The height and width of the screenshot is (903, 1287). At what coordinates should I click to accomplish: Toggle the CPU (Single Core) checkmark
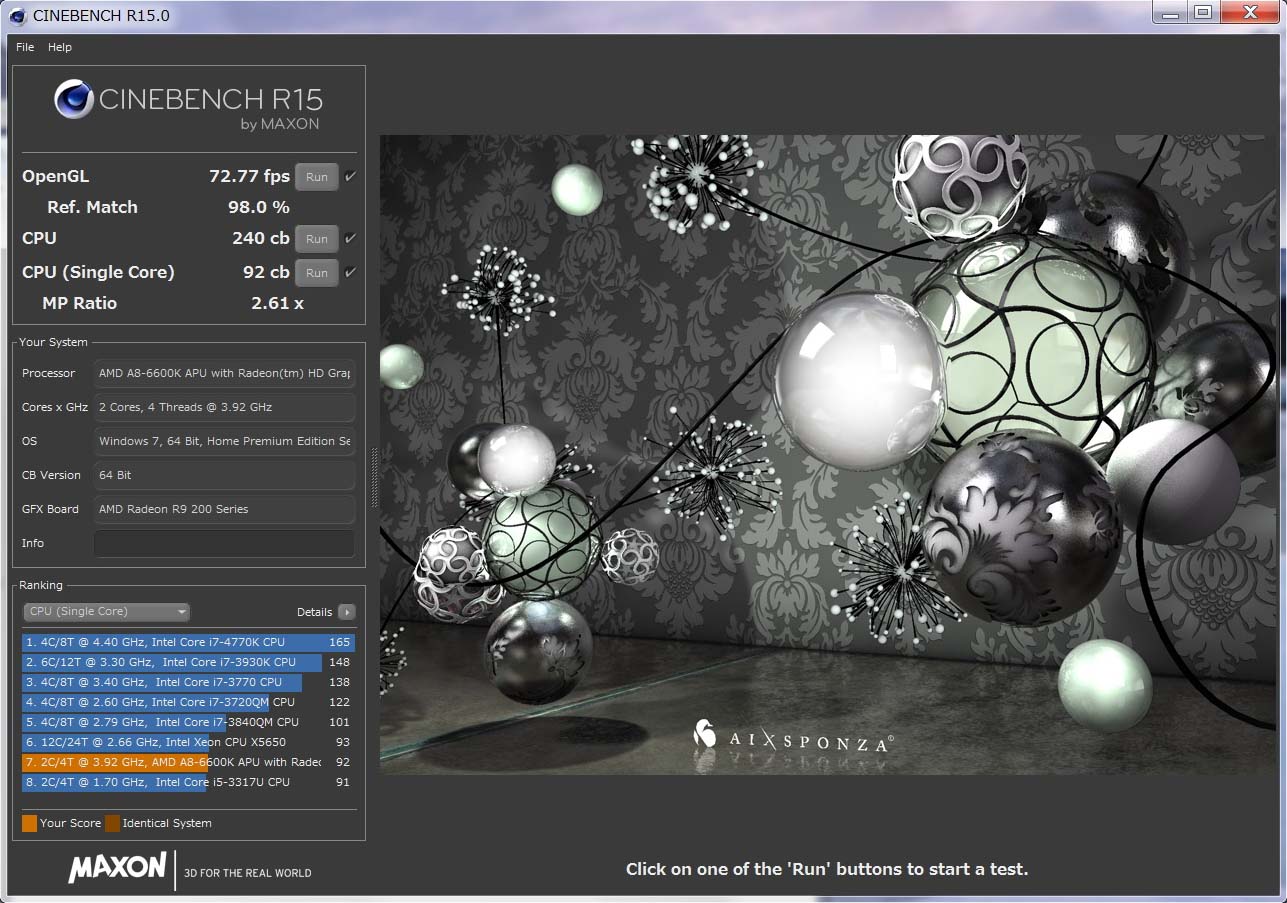pos(350,273)
